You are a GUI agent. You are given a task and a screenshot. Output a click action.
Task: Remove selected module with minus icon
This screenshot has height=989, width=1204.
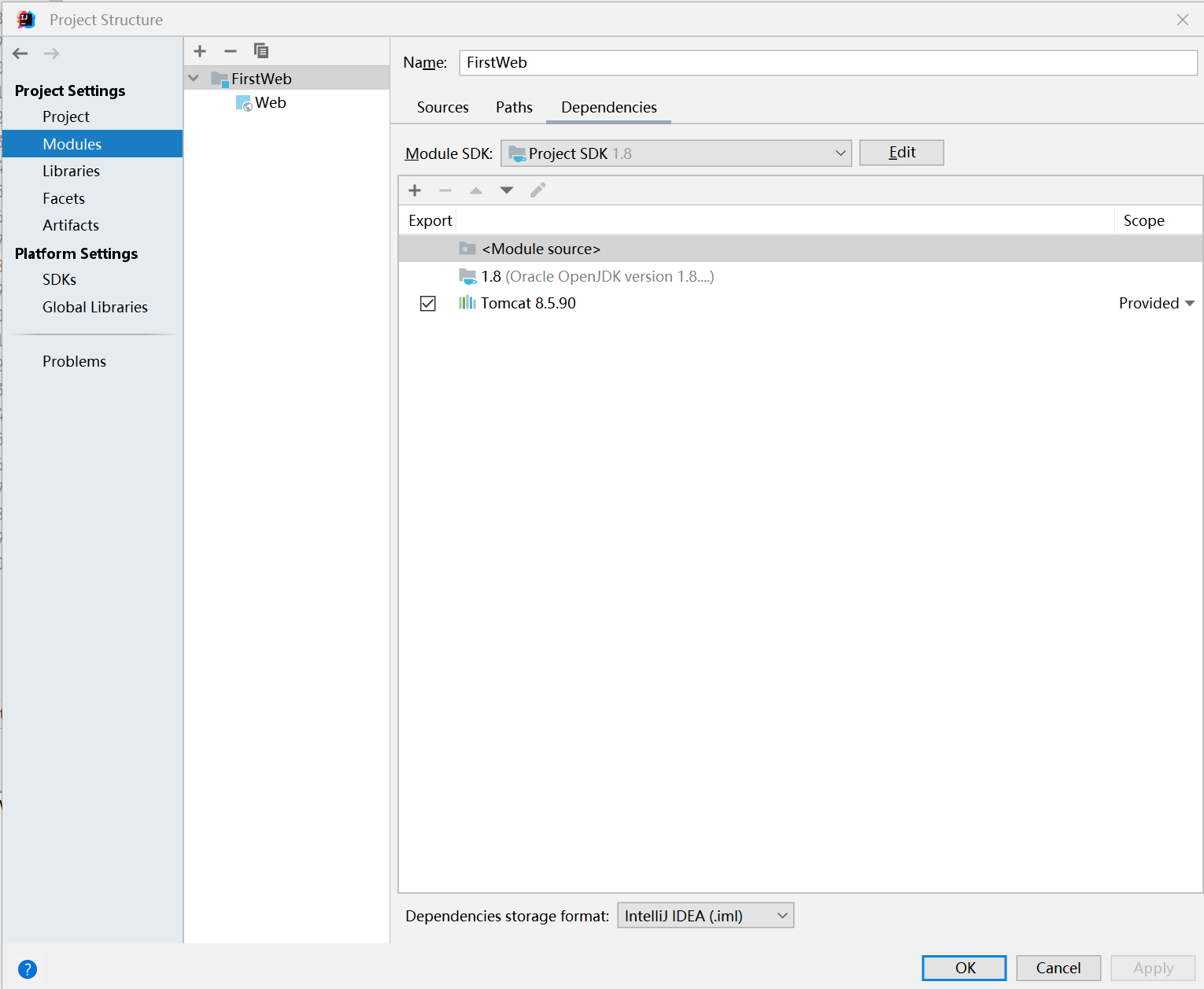[231, 51]
